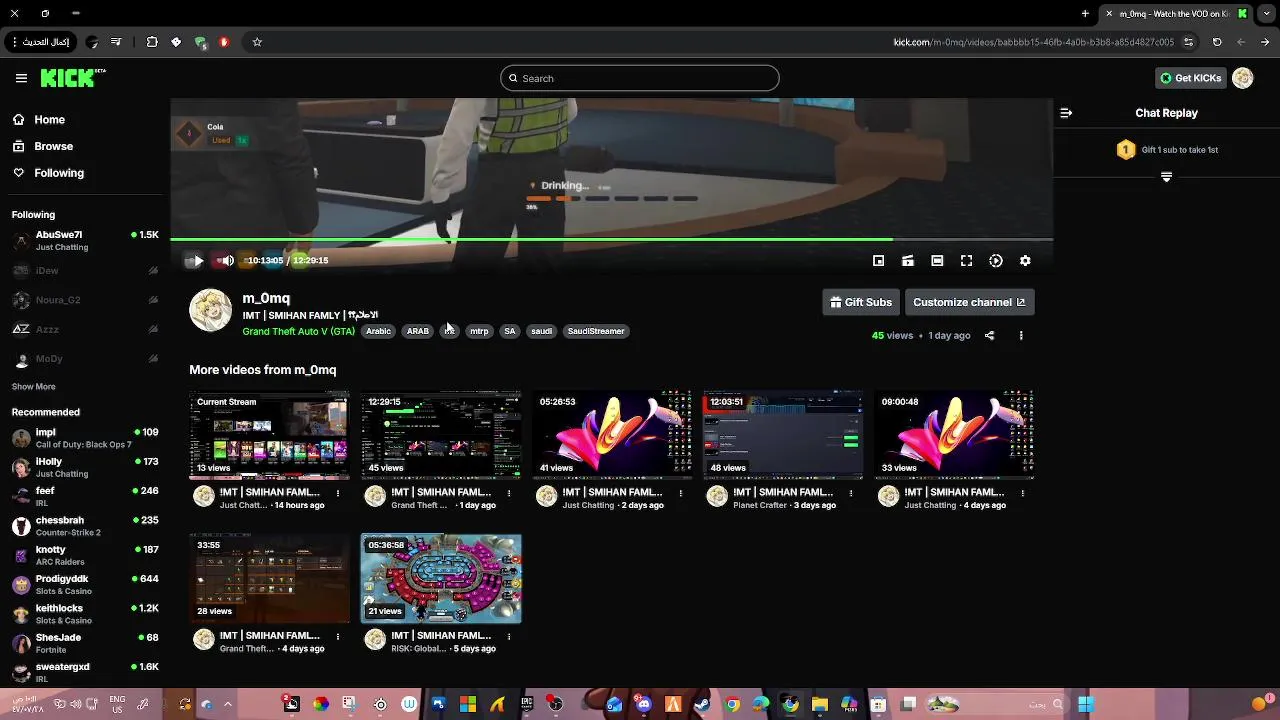
Task: Open the media control toolbar icon
Action: coord(117,42)
